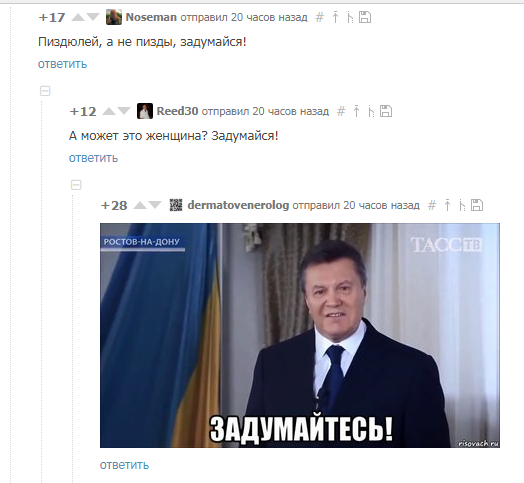This screenshot has width=524, height=483.
Task: Reply to Noseman's comment via ответить
Action: tap(62, 64)
